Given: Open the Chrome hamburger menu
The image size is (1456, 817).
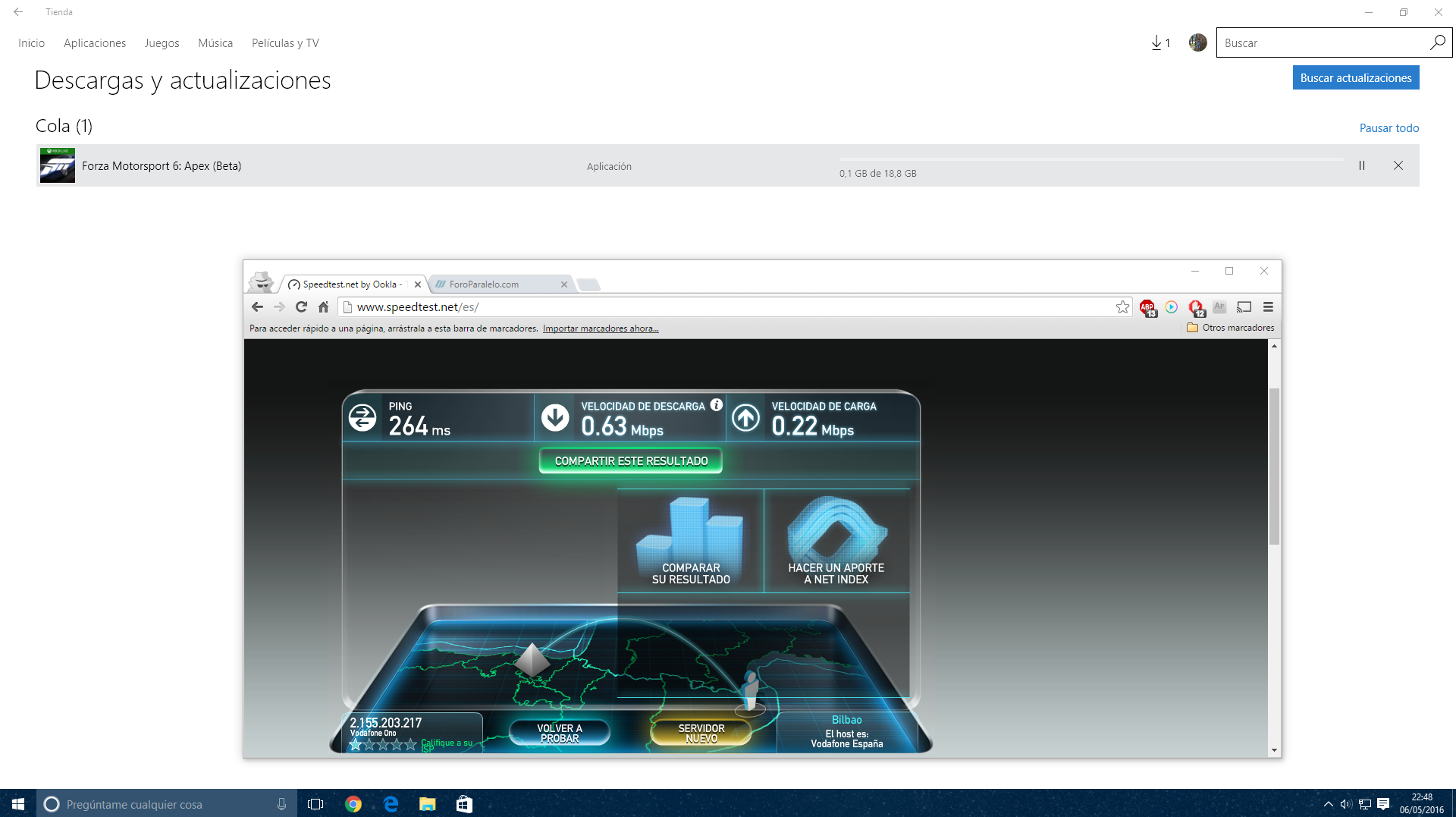Looking at the screenshot, I should (1268, 306).
